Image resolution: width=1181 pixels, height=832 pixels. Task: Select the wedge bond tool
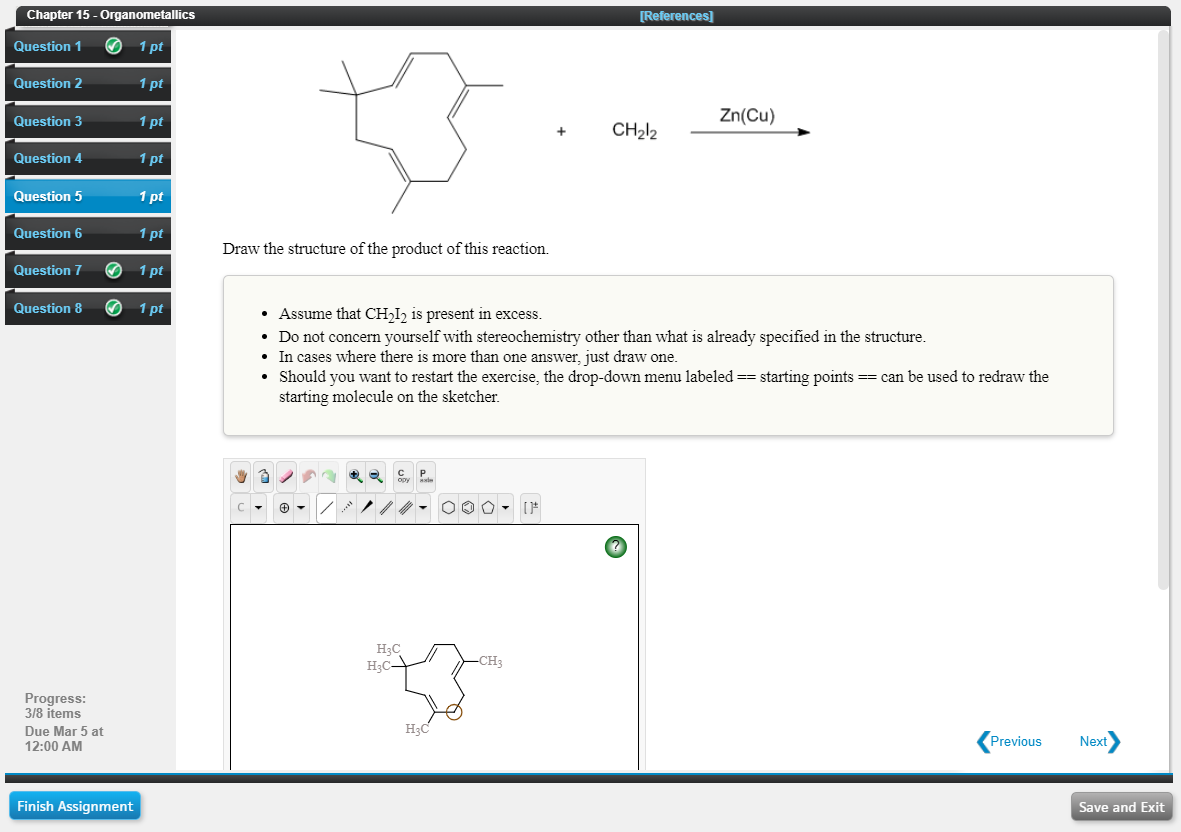368,507
